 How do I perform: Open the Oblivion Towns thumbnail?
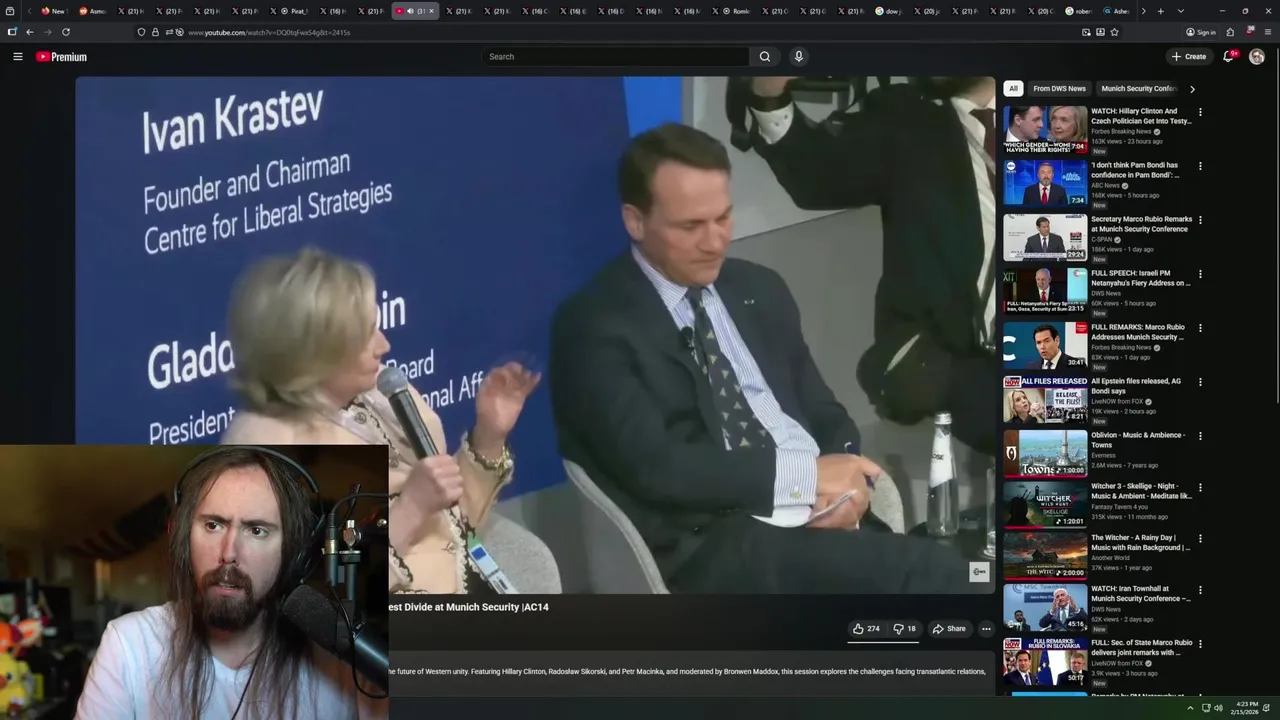1045,453
